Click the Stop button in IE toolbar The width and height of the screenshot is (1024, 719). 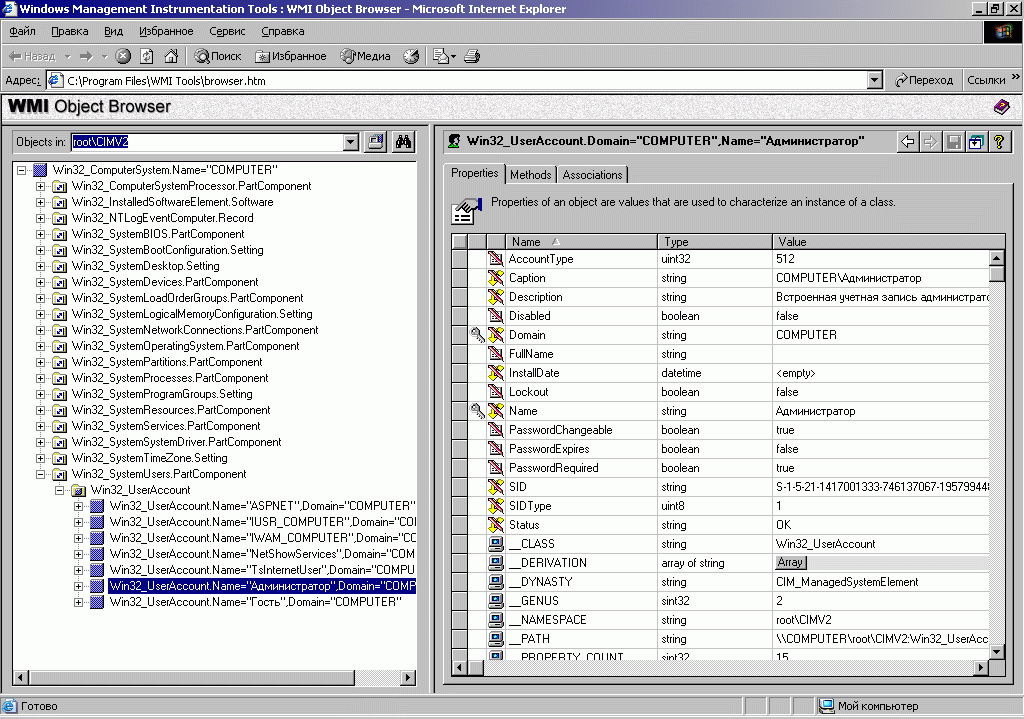(123, 56)
